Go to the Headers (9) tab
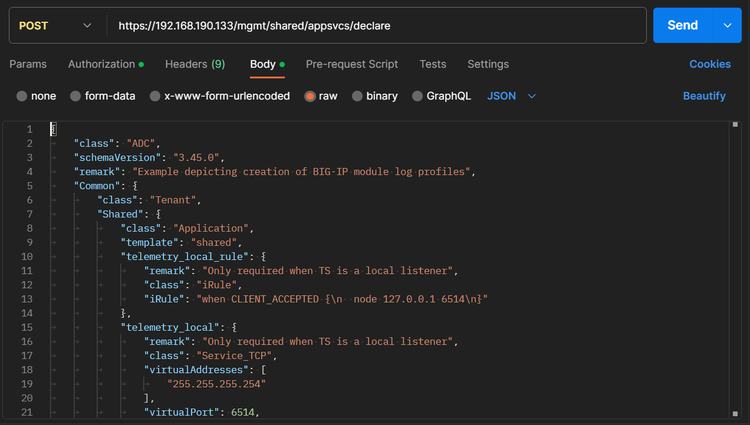Screen dimensions: 750x425 tap(194, 64)
